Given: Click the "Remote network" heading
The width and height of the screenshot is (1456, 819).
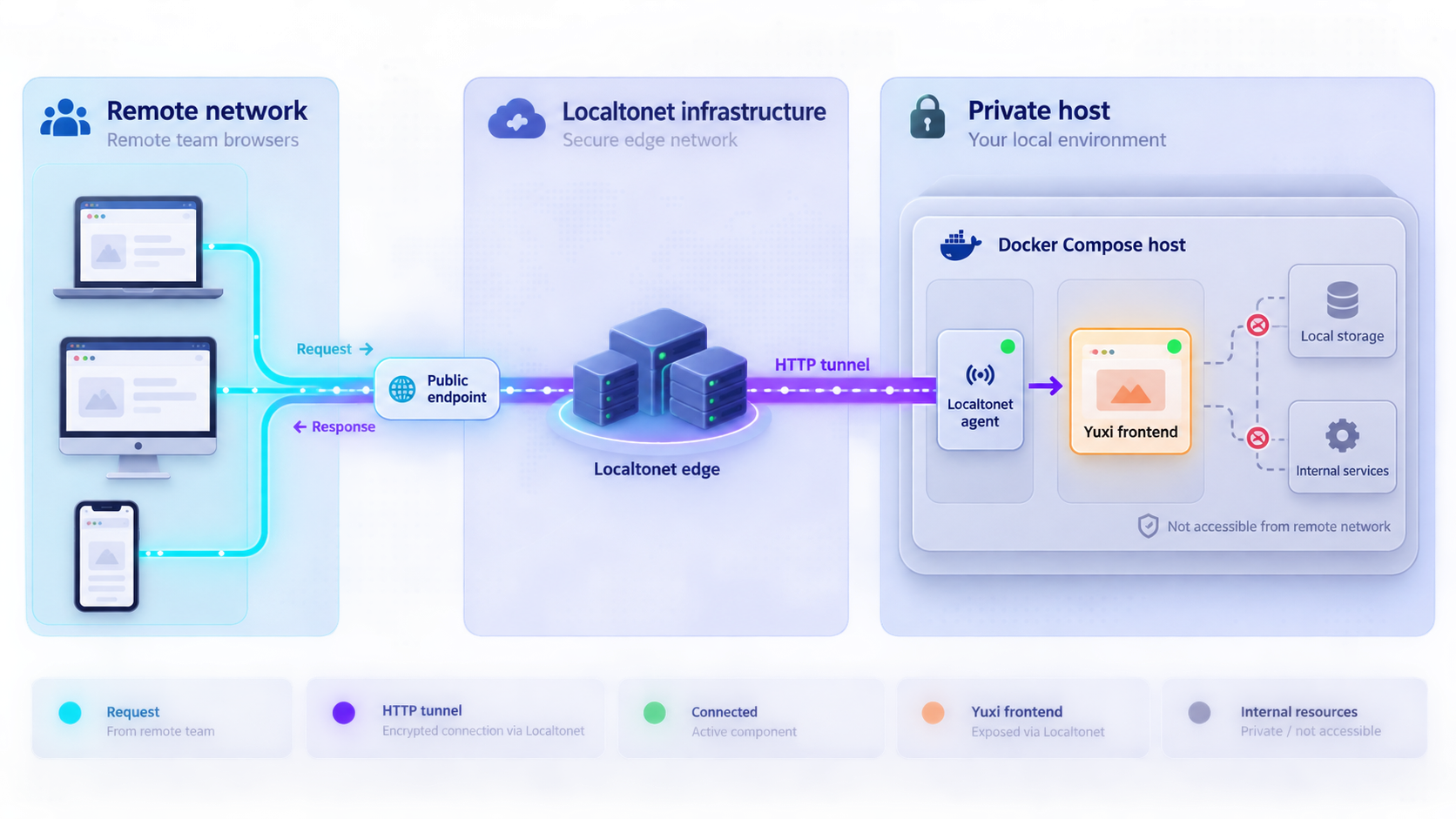Looking at the screenshot, I should pos(206,111).
